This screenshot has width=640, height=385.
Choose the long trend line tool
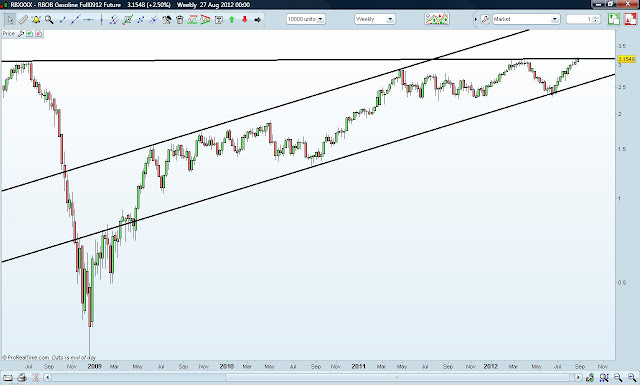75,20
